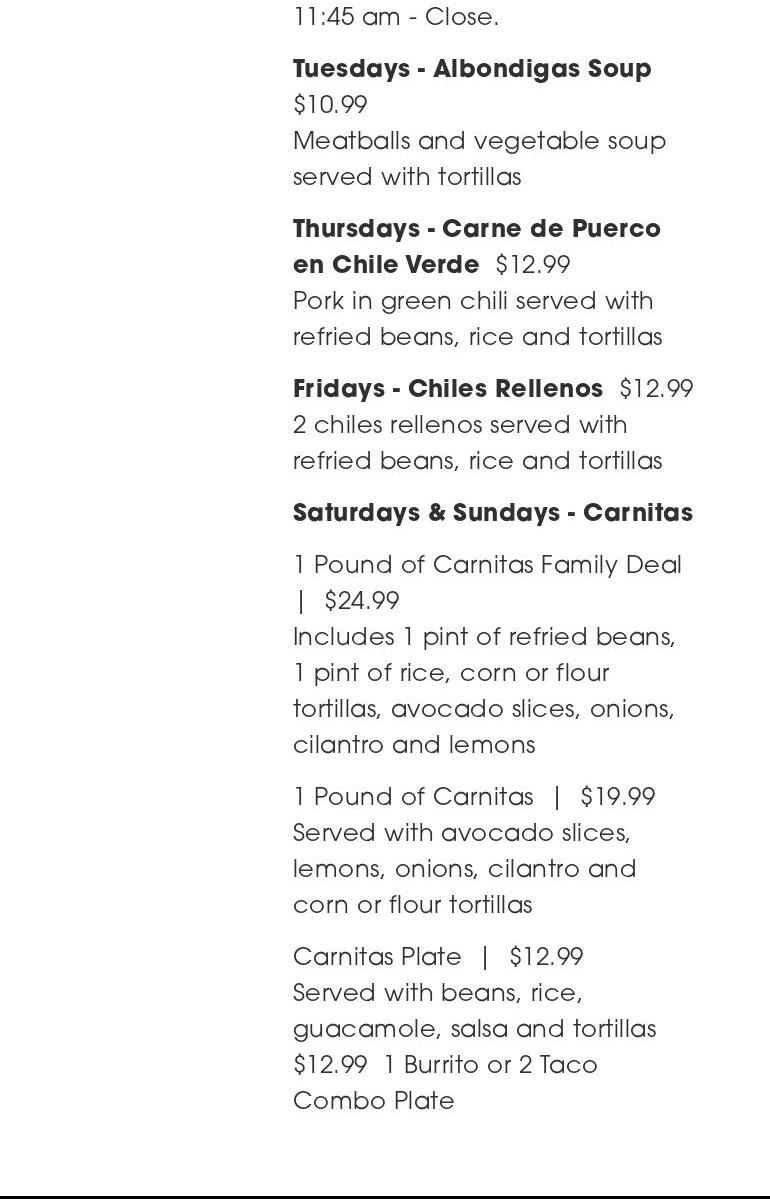Click the "2 chiles rellenos served with" description
This screenshot has height=1199, width=770.
(x=460, y=425)
